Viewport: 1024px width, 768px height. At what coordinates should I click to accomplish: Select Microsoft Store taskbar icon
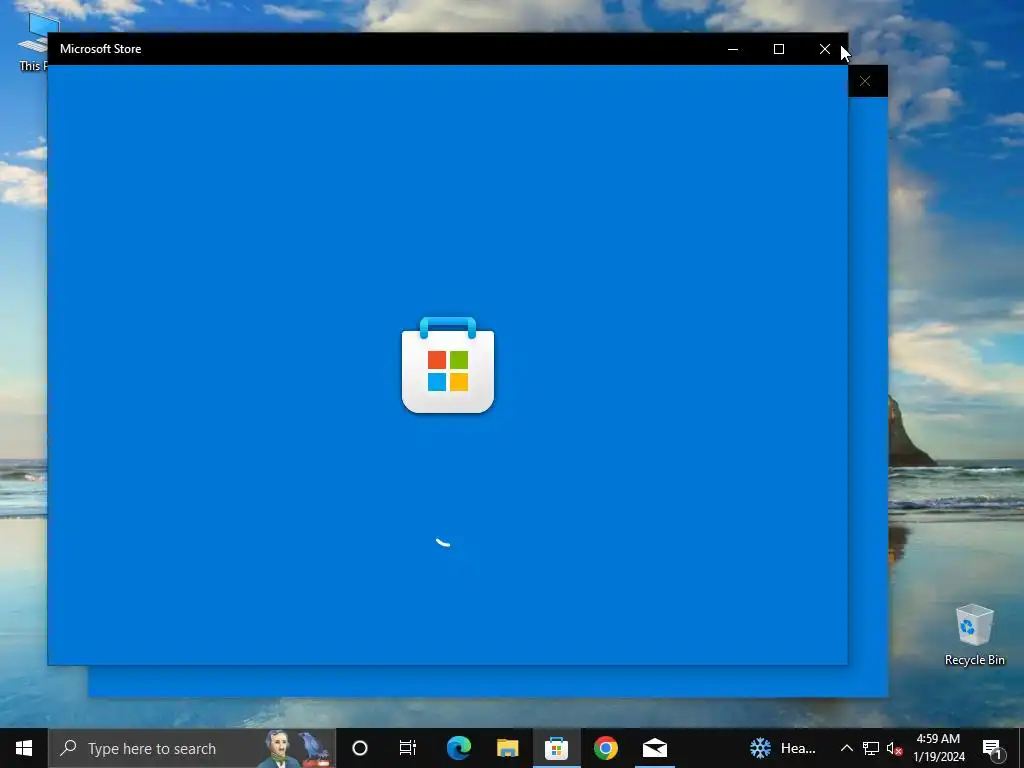(x=556, y=748)
